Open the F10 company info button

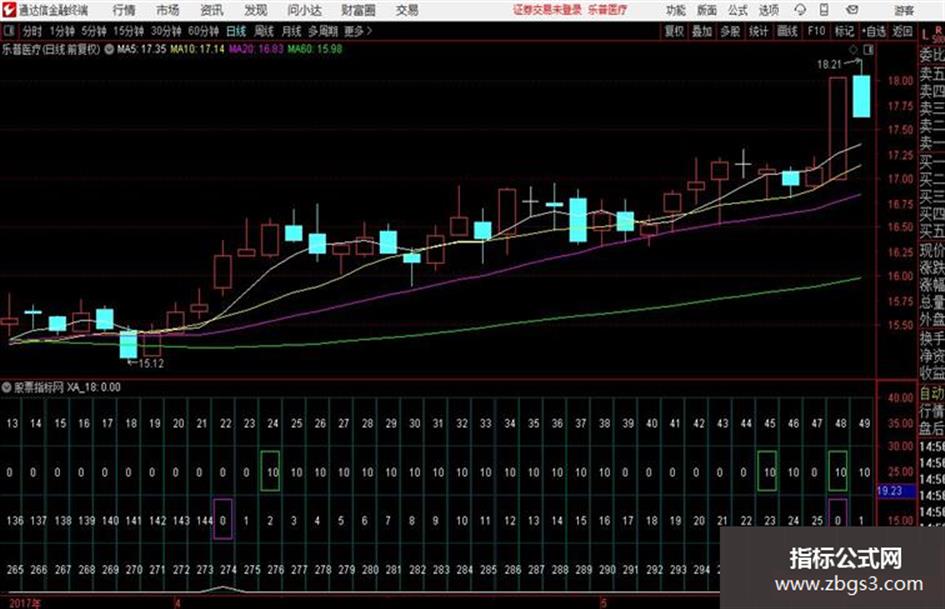[817, 31]
